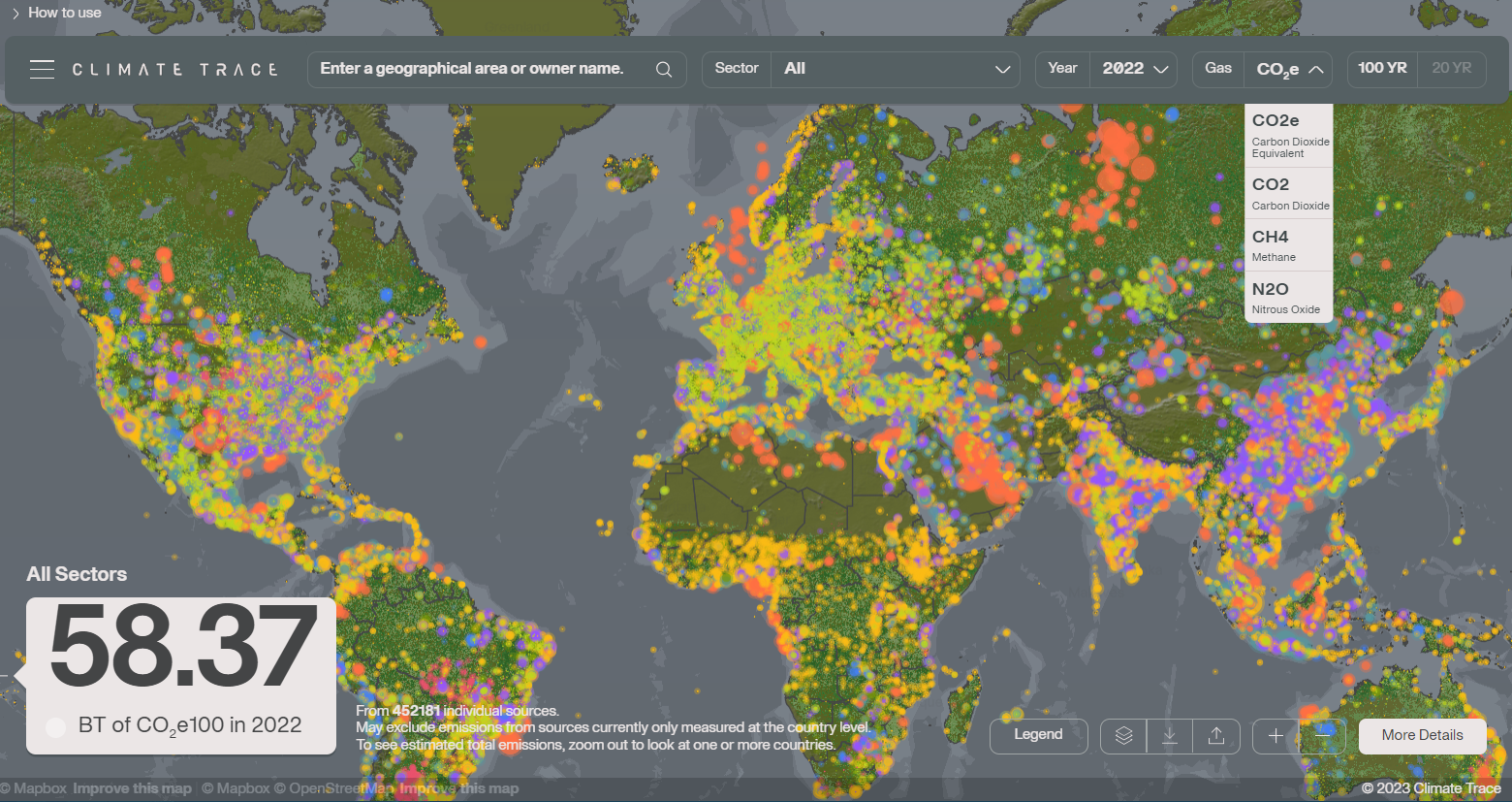Choose CH4 Methane option
This screenshot has width=1512, height=802.
click(x=1289, y=245)
